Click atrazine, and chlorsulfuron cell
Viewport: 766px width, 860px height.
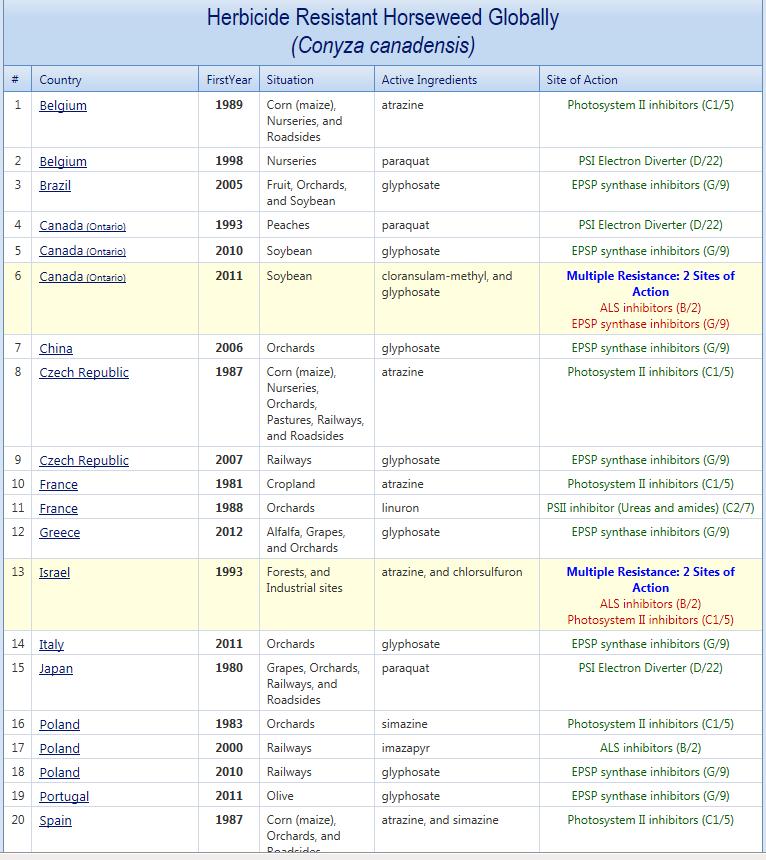click(x=452, y=572)
